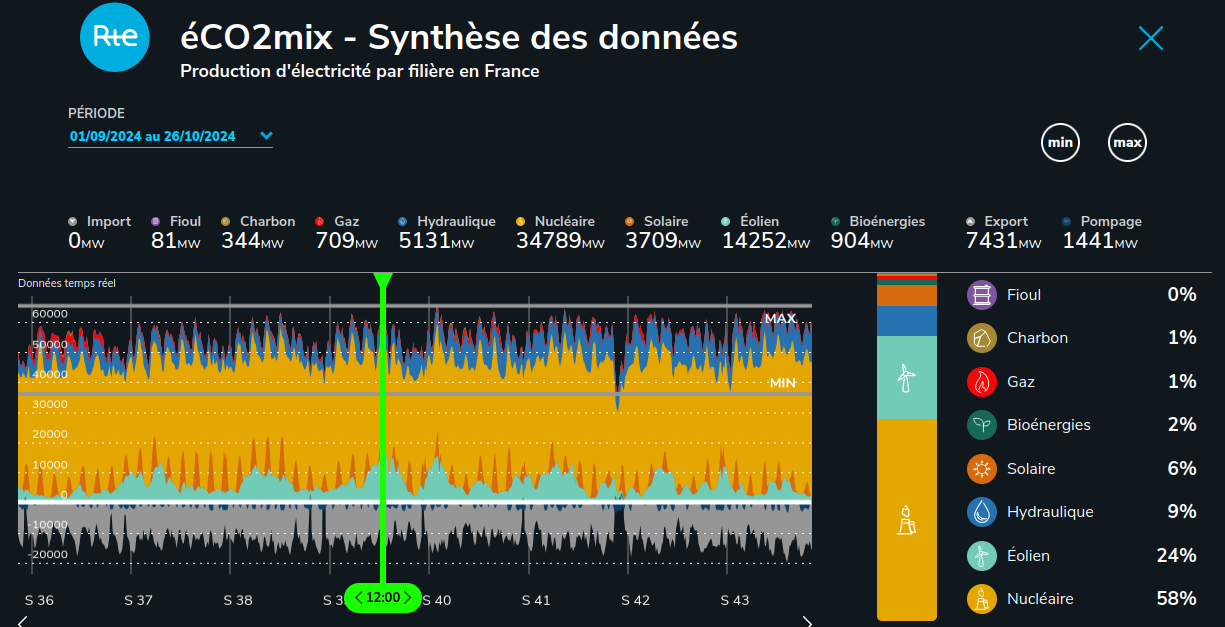The image size is (1225, 627).
Task: Toggle the Bioénergies series legend dot
Action: coord(835,221)
